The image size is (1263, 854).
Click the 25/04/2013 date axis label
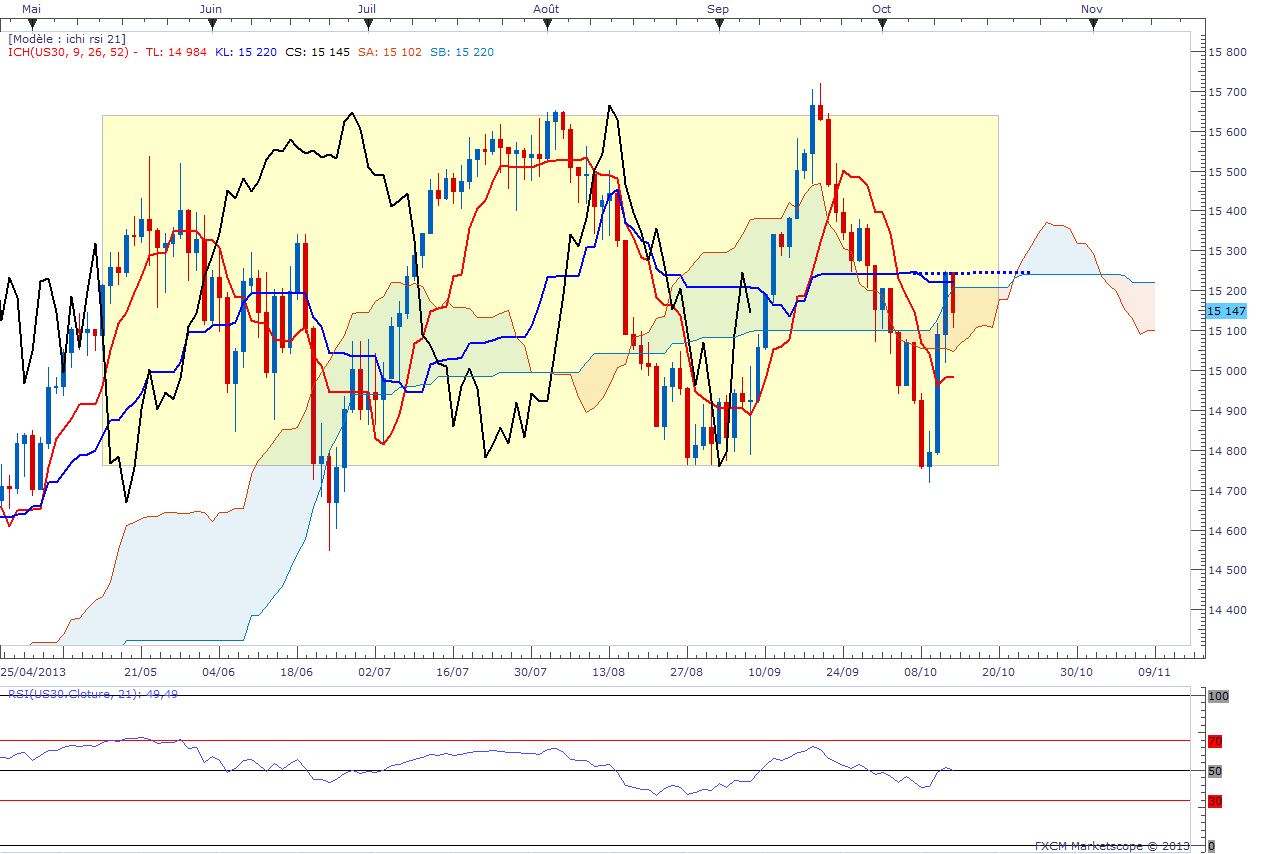(32, 672)
